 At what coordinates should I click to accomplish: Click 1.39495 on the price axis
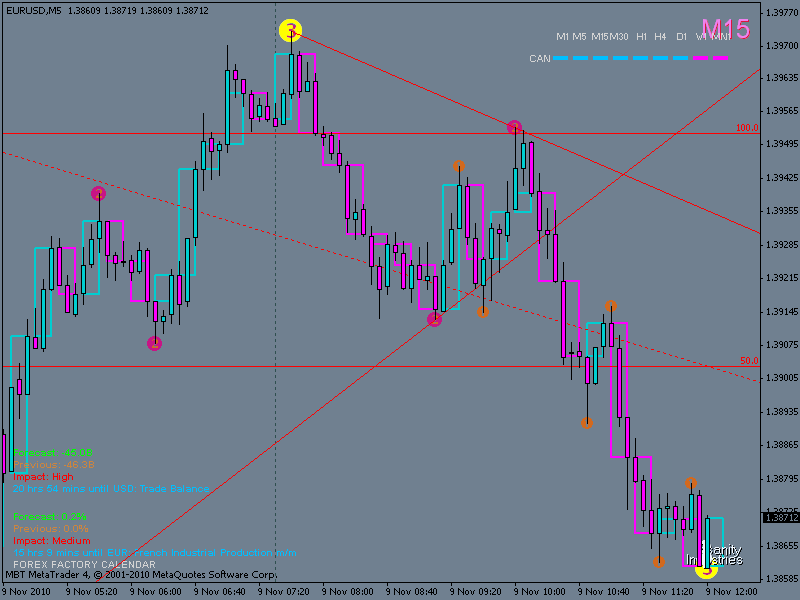[782, 144]
